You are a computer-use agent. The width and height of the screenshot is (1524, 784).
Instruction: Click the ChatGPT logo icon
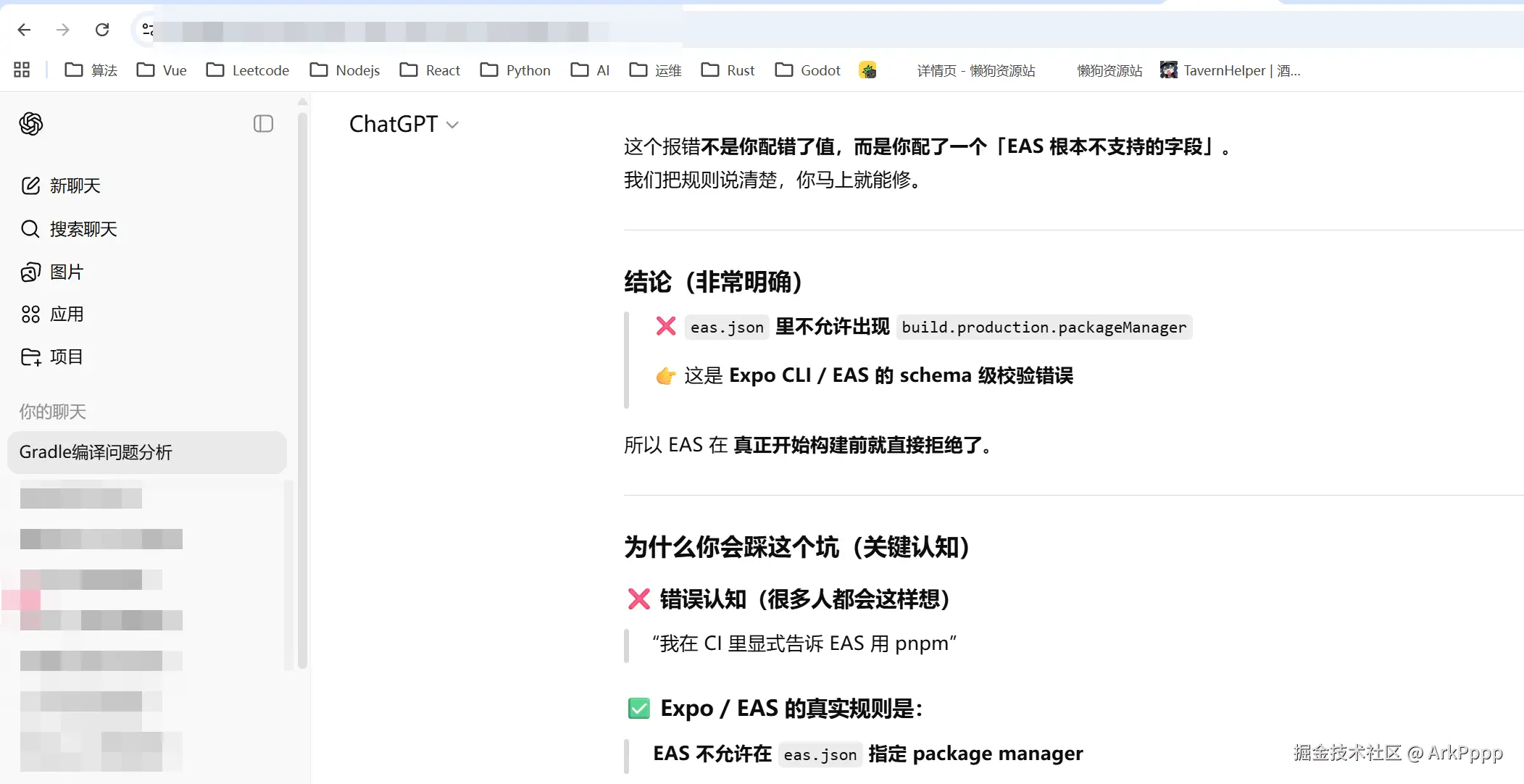(31, 124)
